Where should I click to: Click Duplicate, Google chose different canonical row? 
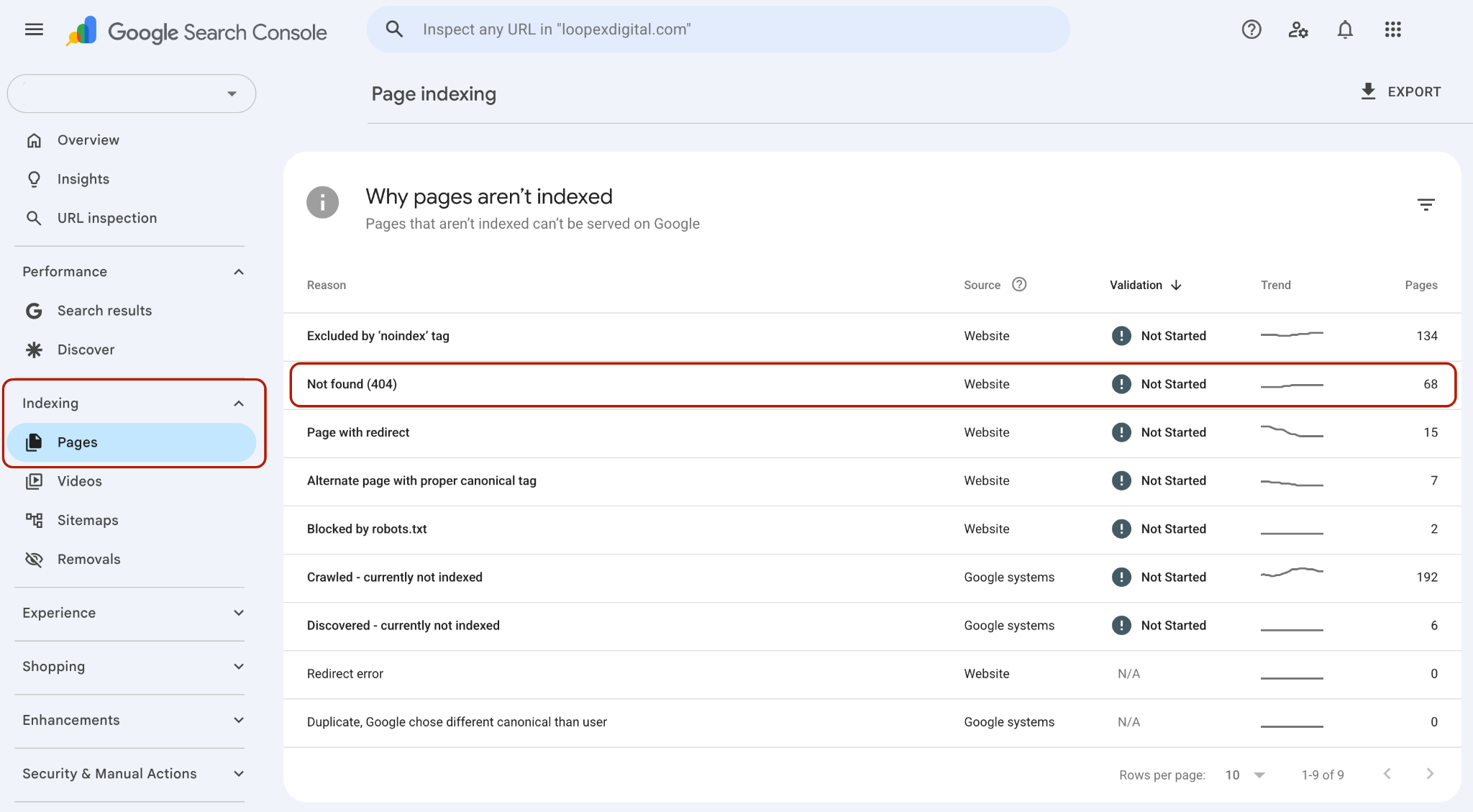click(x=872, y=722)
